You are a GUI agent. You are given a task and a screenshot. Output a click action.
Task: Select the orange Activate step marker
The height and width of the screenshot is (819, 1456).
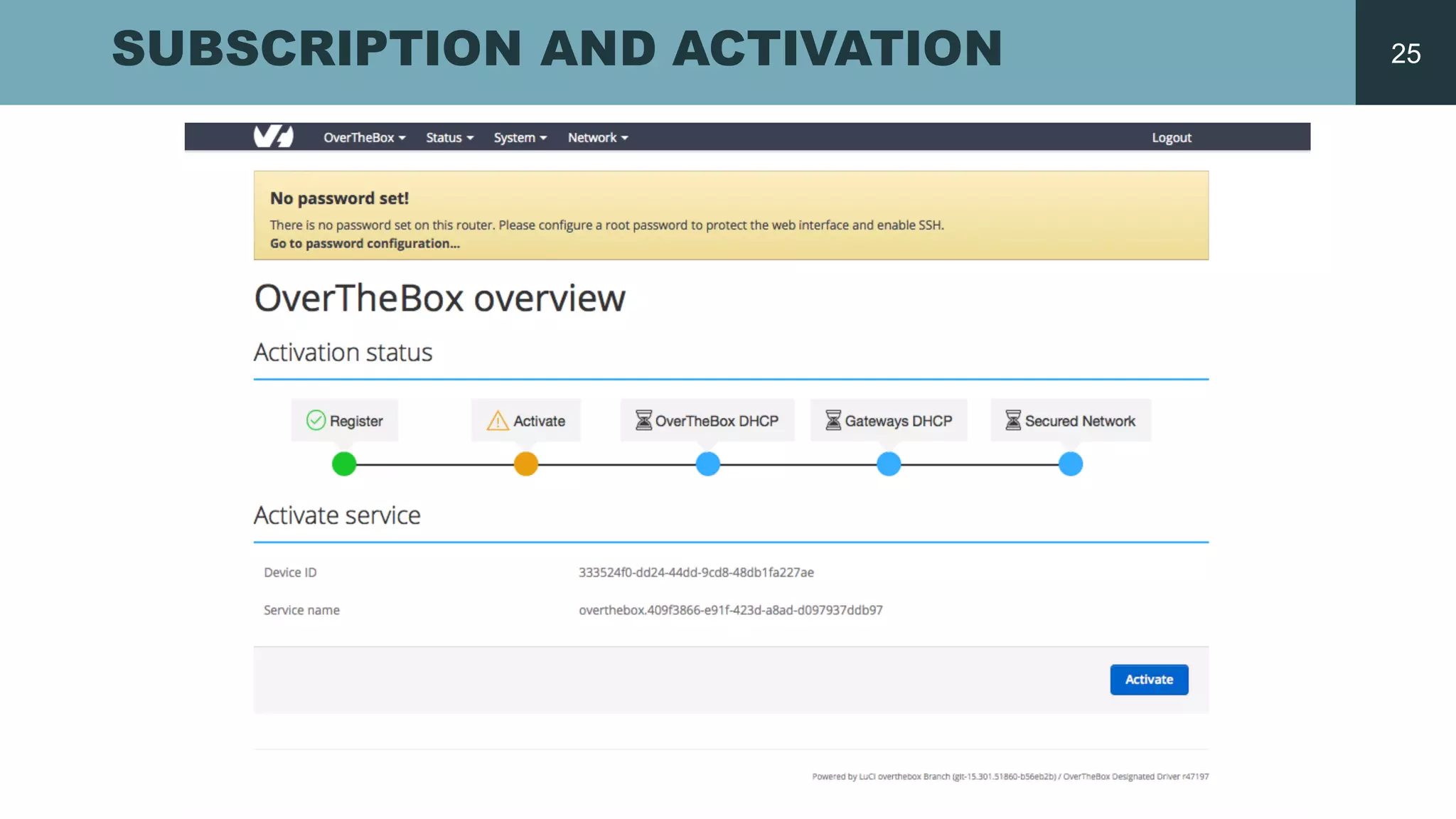[x=526, y=464]
